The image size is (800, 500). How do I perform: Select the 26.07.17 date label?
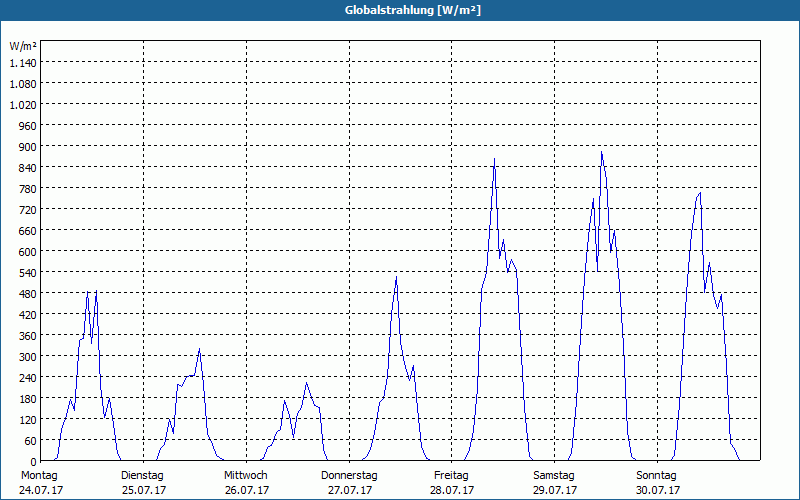pos(247,490)
